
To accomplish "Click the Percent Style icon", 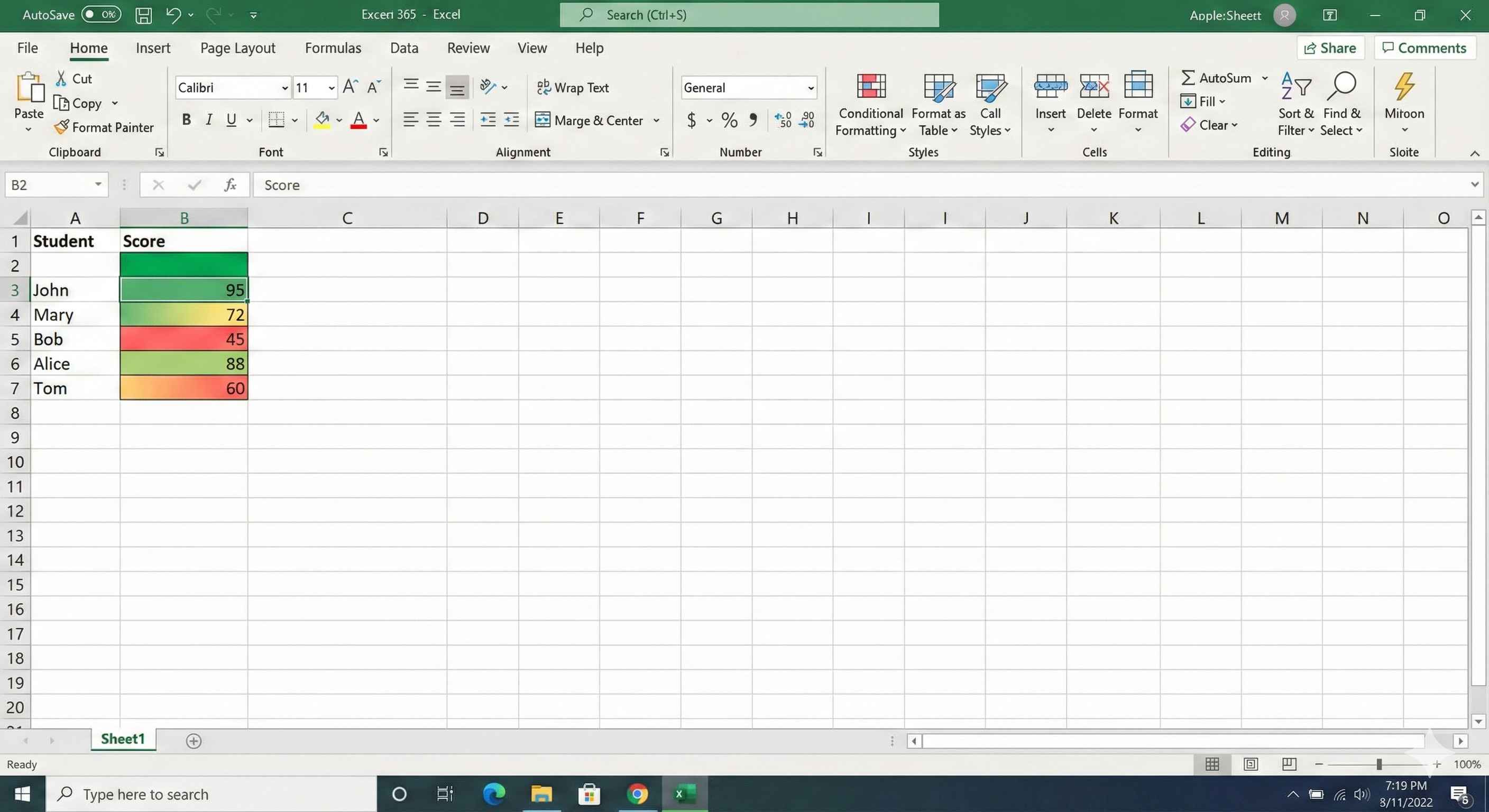I will click(x=729, y=120).
